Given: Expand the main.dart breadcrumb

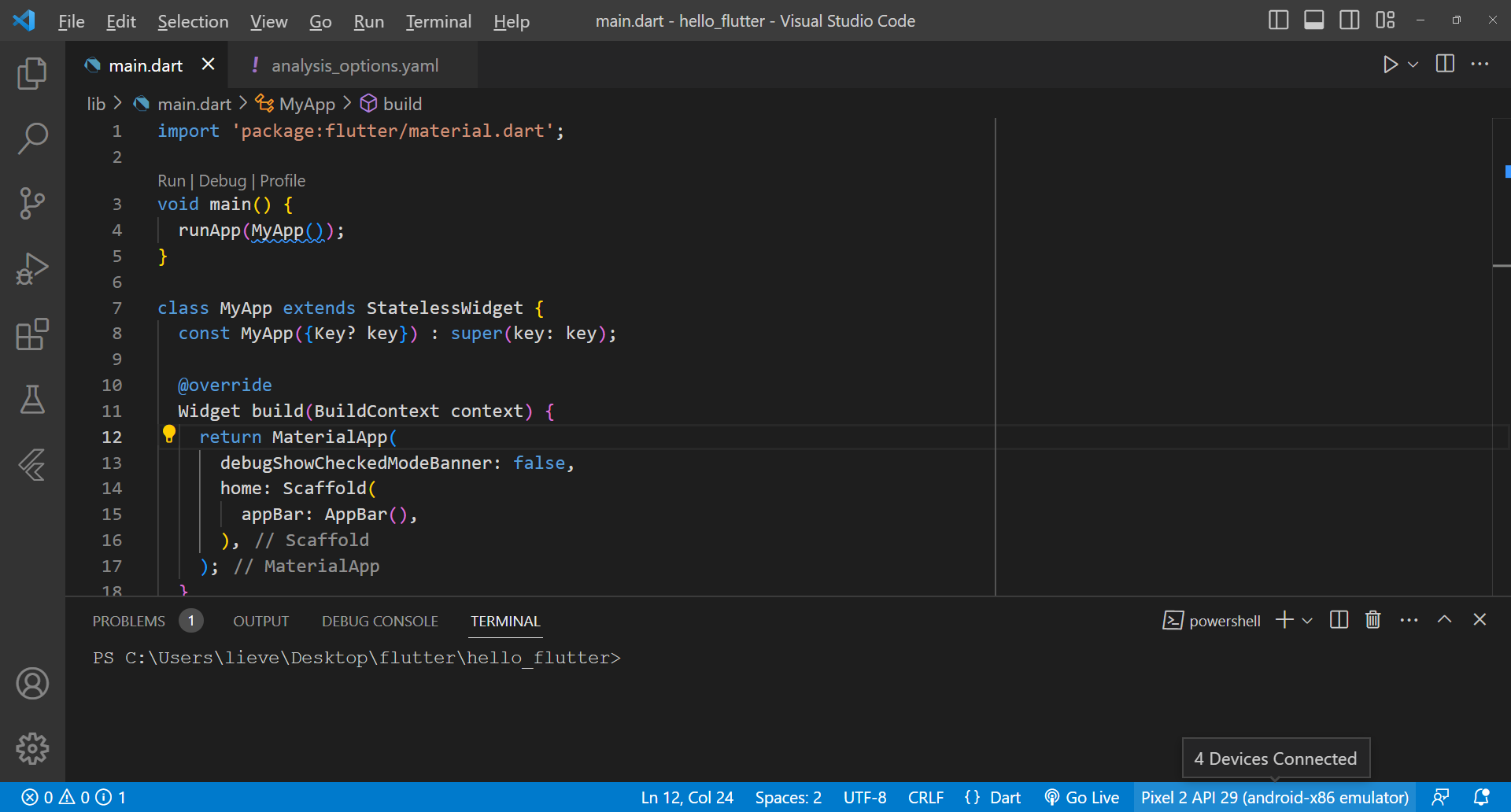Looking at the screenshot, I should coord(183,104).
